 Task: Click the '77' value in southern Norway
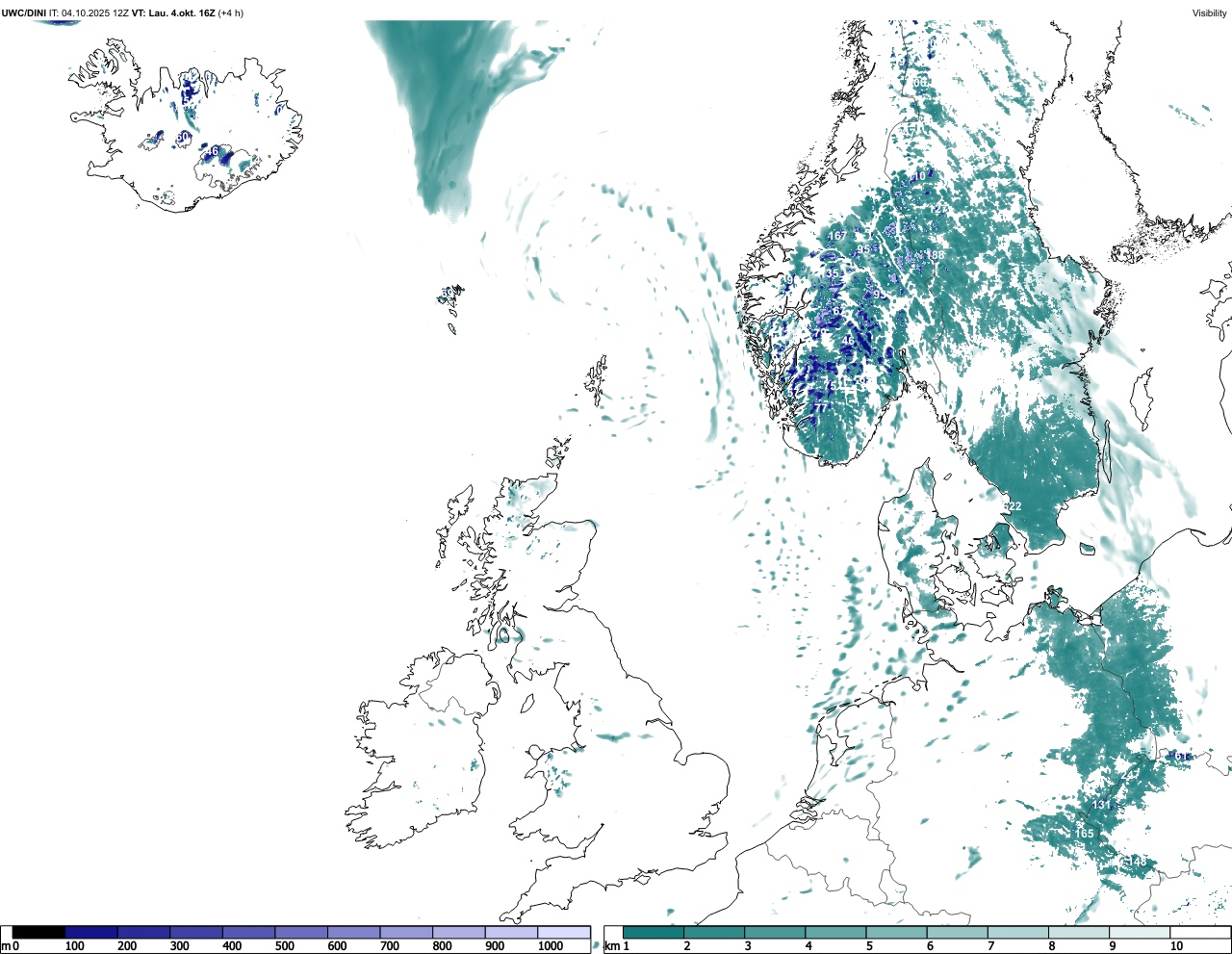pos(820,407)
